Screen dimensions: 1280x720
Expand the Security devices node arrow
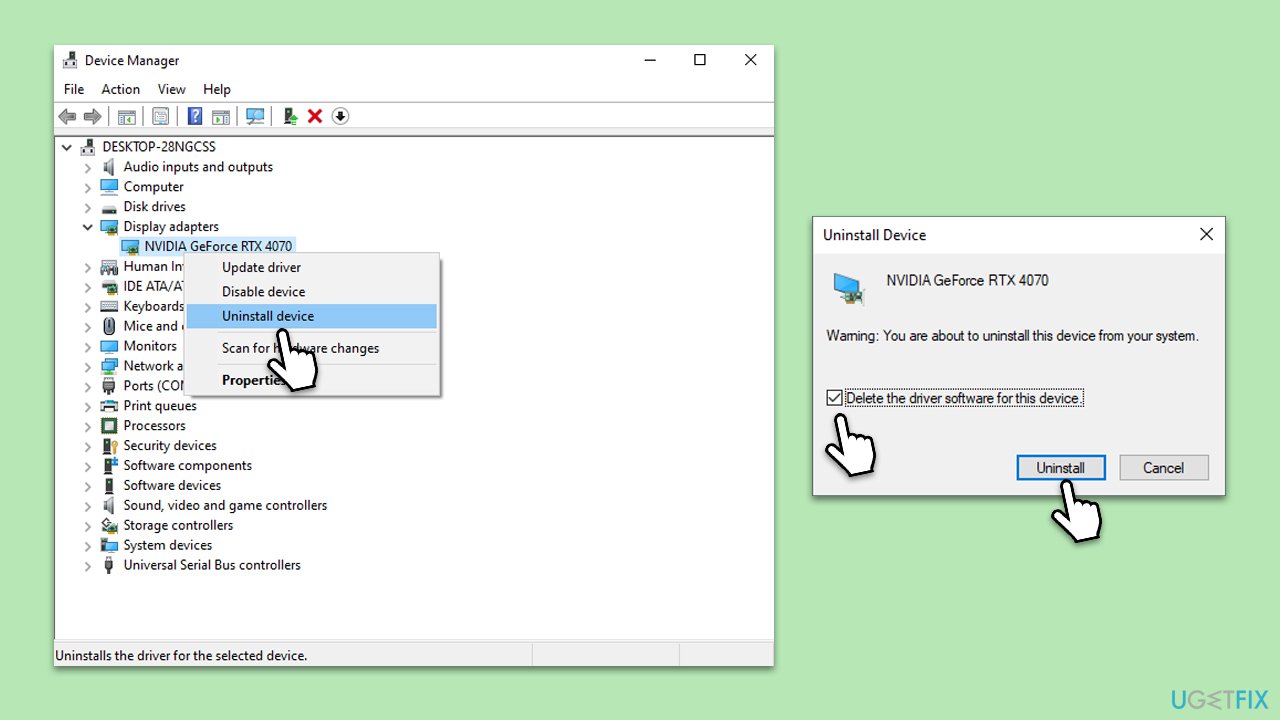click(x=88, y=446)
